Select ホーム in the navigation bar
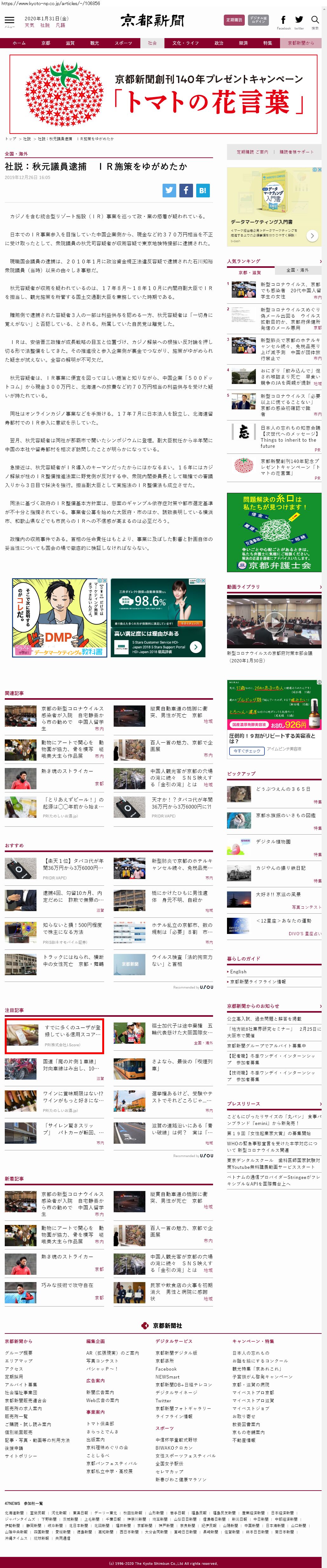Screen dimensions: 327x1568 tap(19, 43)
